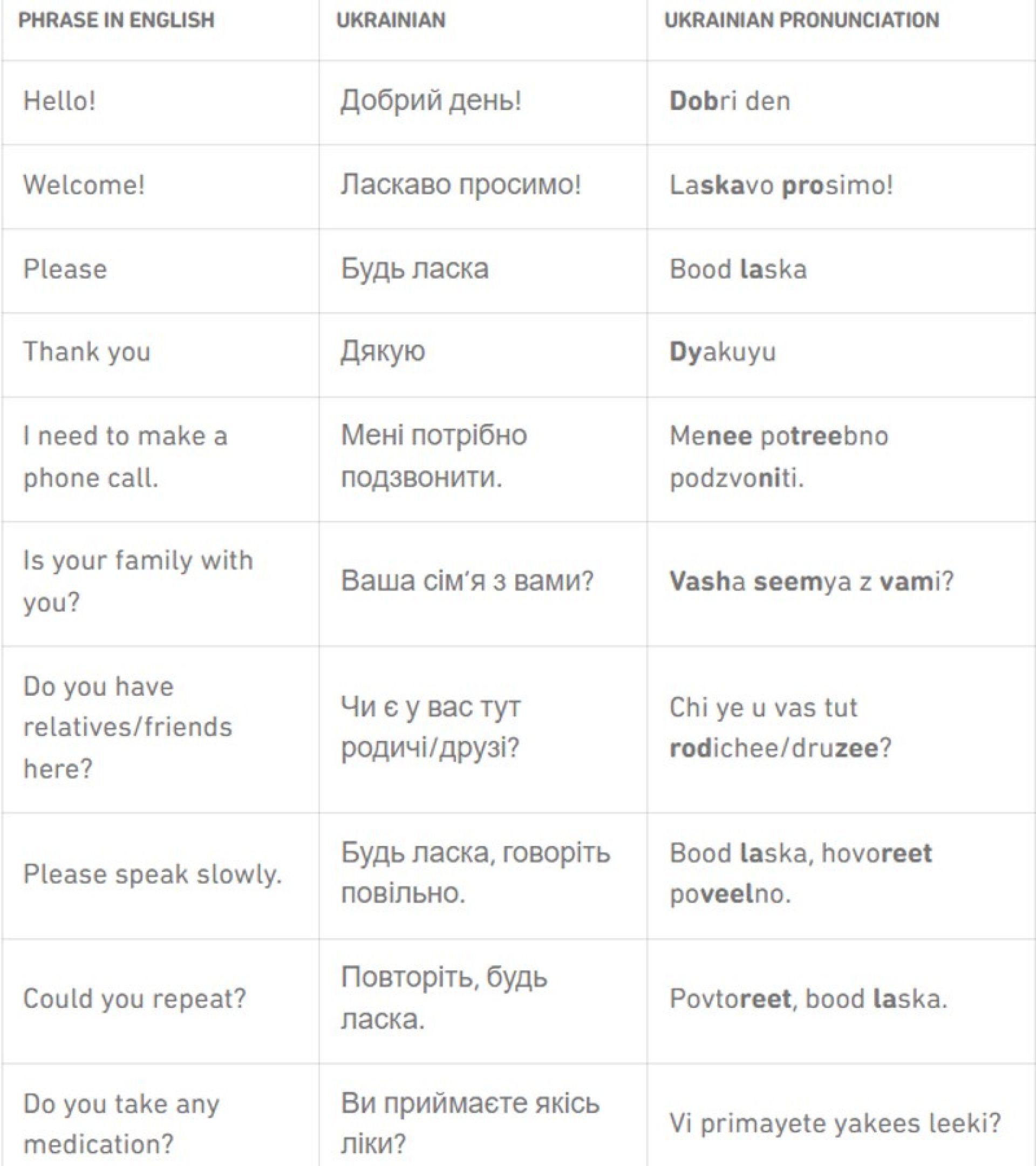The image size is (1036, 1166).
Task: Select the 'Please speak slowly.' phrase
Action: click(x=153, y=875)
